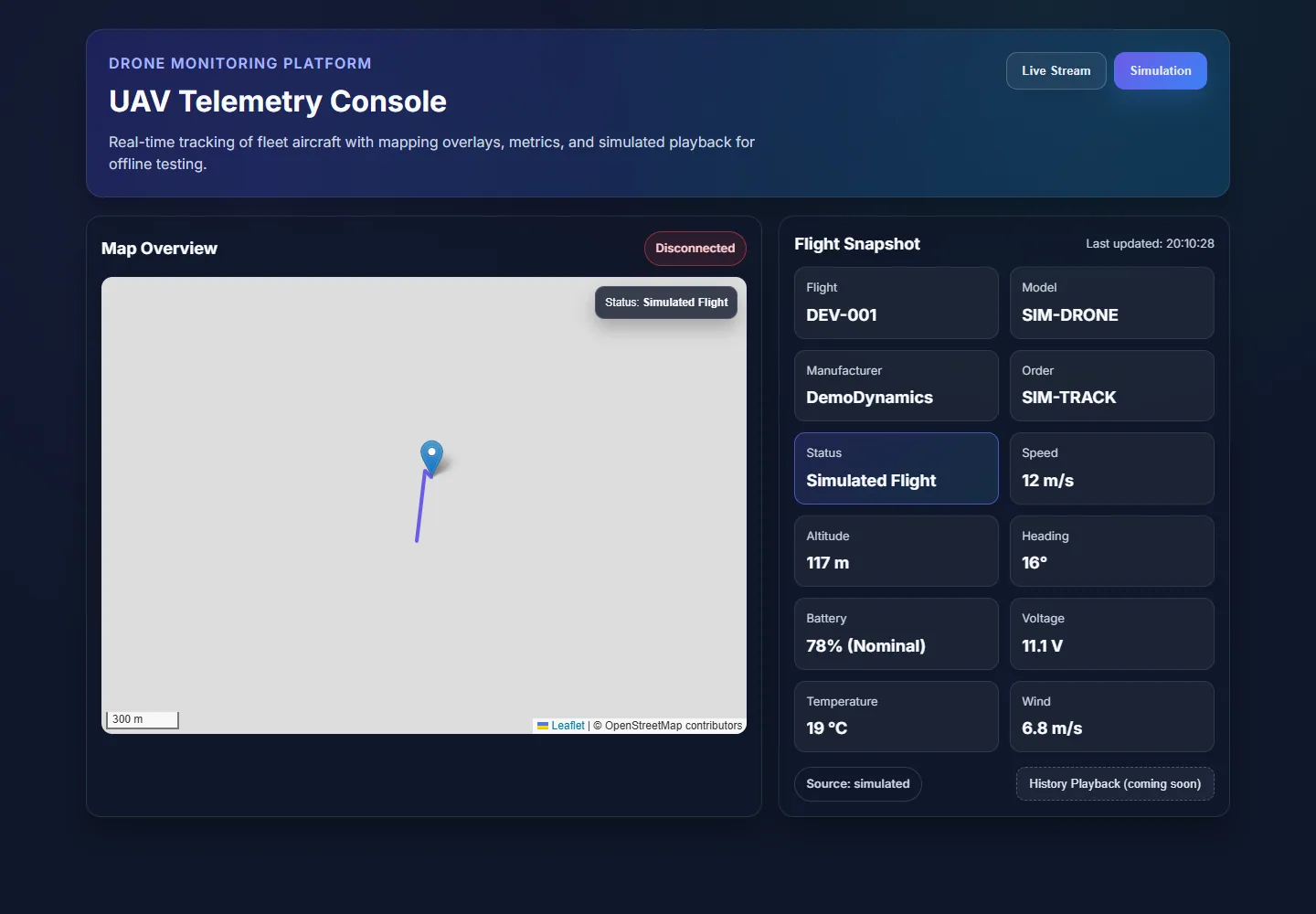This screenshot has width=1316, height=914.
Task: Select the Status Simulated Flight card
Action: point(897,468)
